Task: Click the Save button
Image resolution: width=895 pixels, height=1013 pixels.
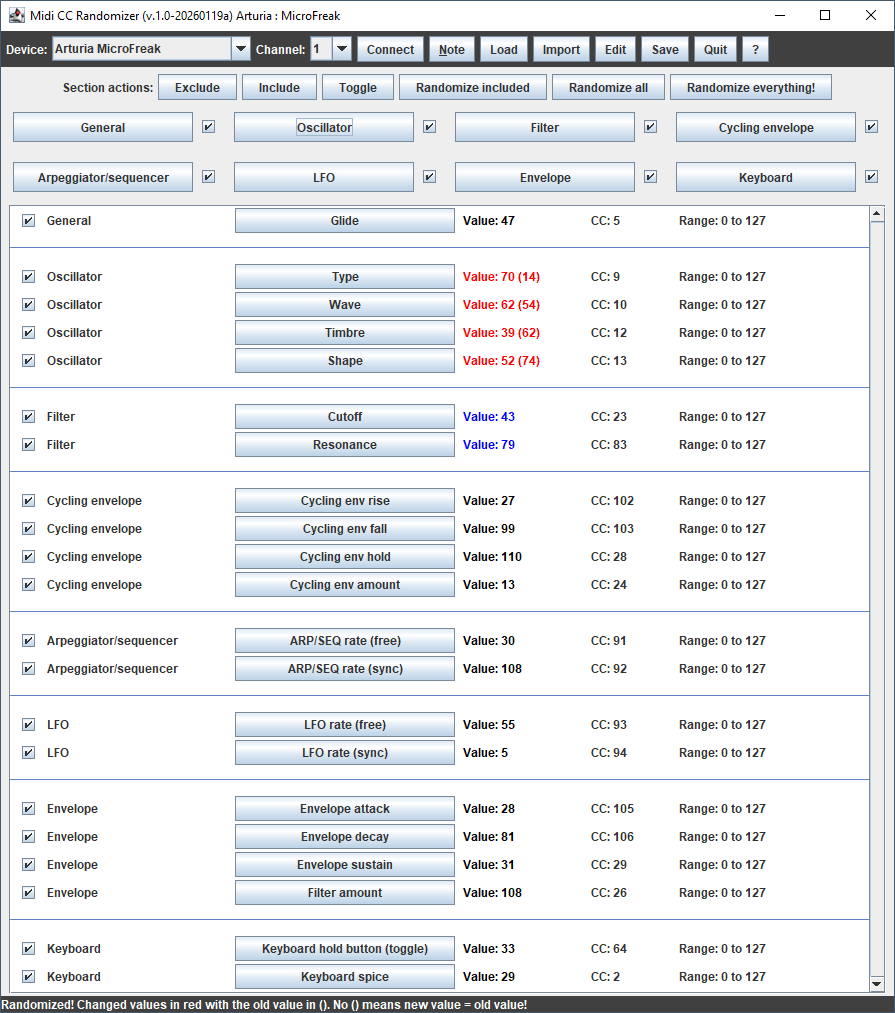Action: coord(665,49)
